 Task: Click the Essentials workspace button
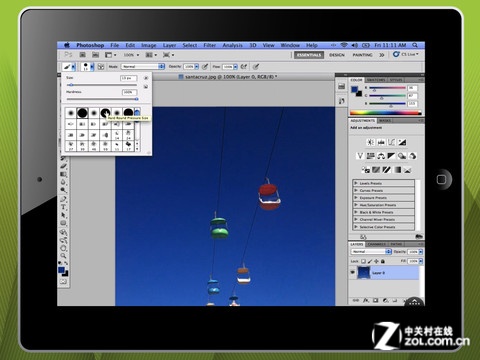309,55
